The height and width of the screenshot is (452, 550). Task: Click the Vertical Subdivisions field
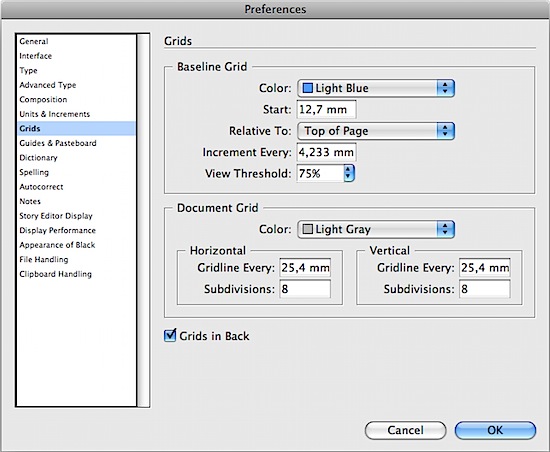(x=484, y=289)
